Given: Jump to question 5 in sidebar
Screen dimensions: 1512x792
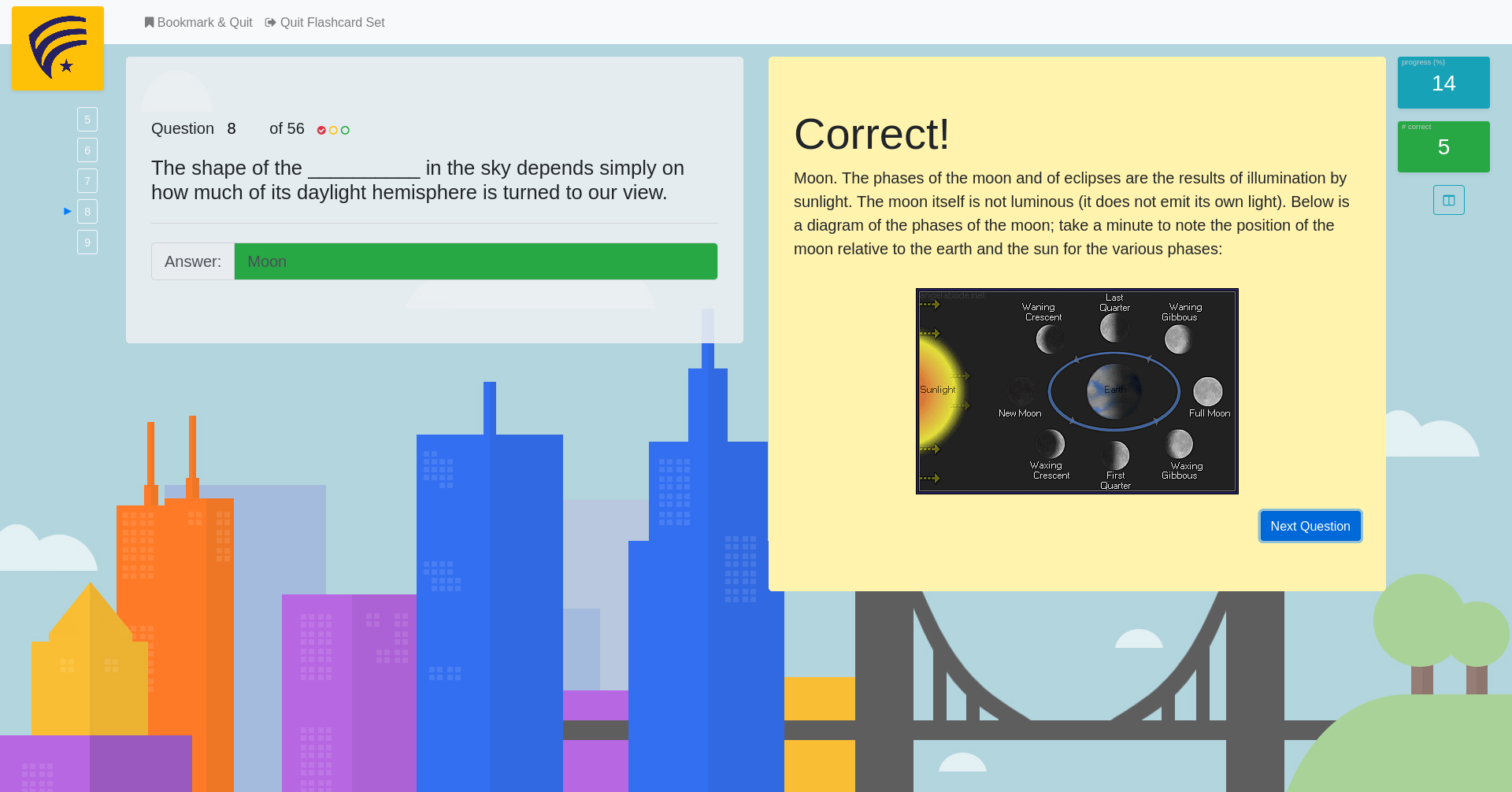Looking at the screenshot, I should tap(87, 120).
